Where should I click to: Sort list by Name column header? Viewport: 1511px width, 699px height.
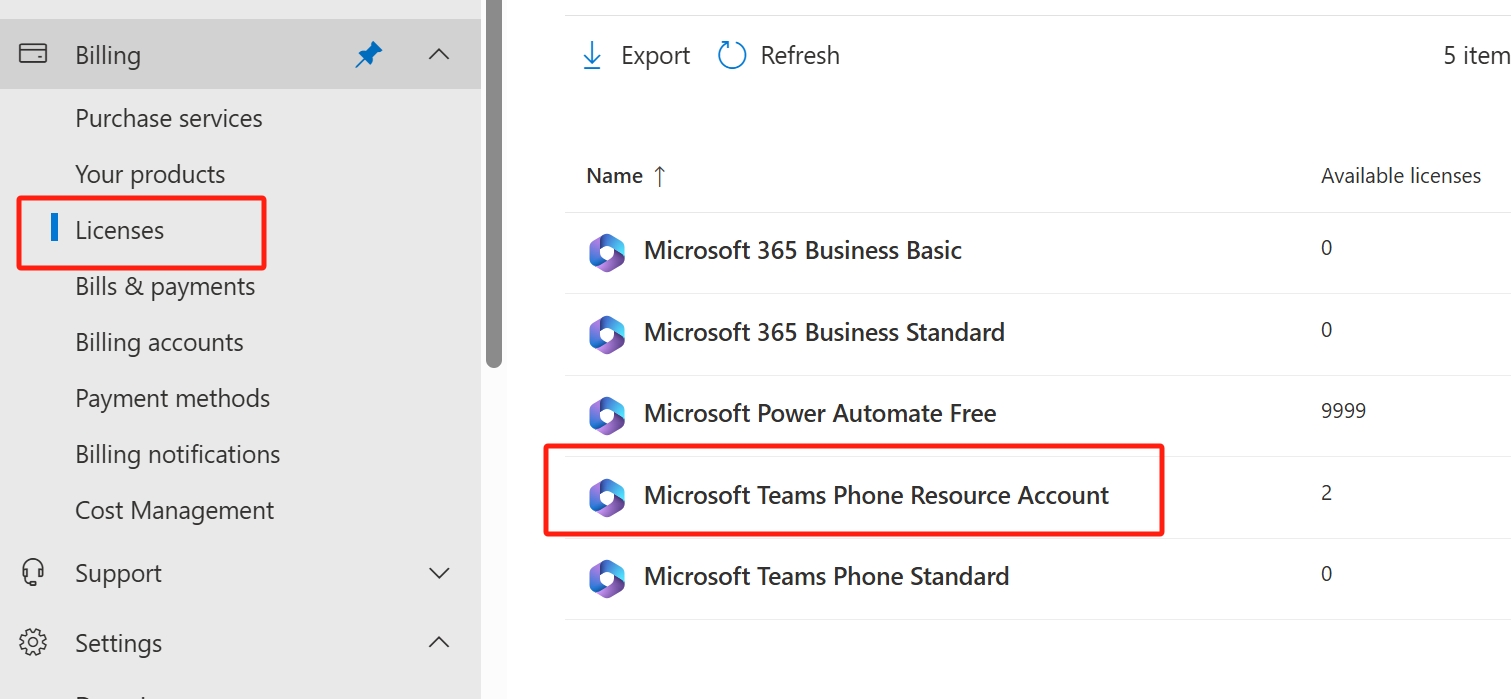[614, 176]
